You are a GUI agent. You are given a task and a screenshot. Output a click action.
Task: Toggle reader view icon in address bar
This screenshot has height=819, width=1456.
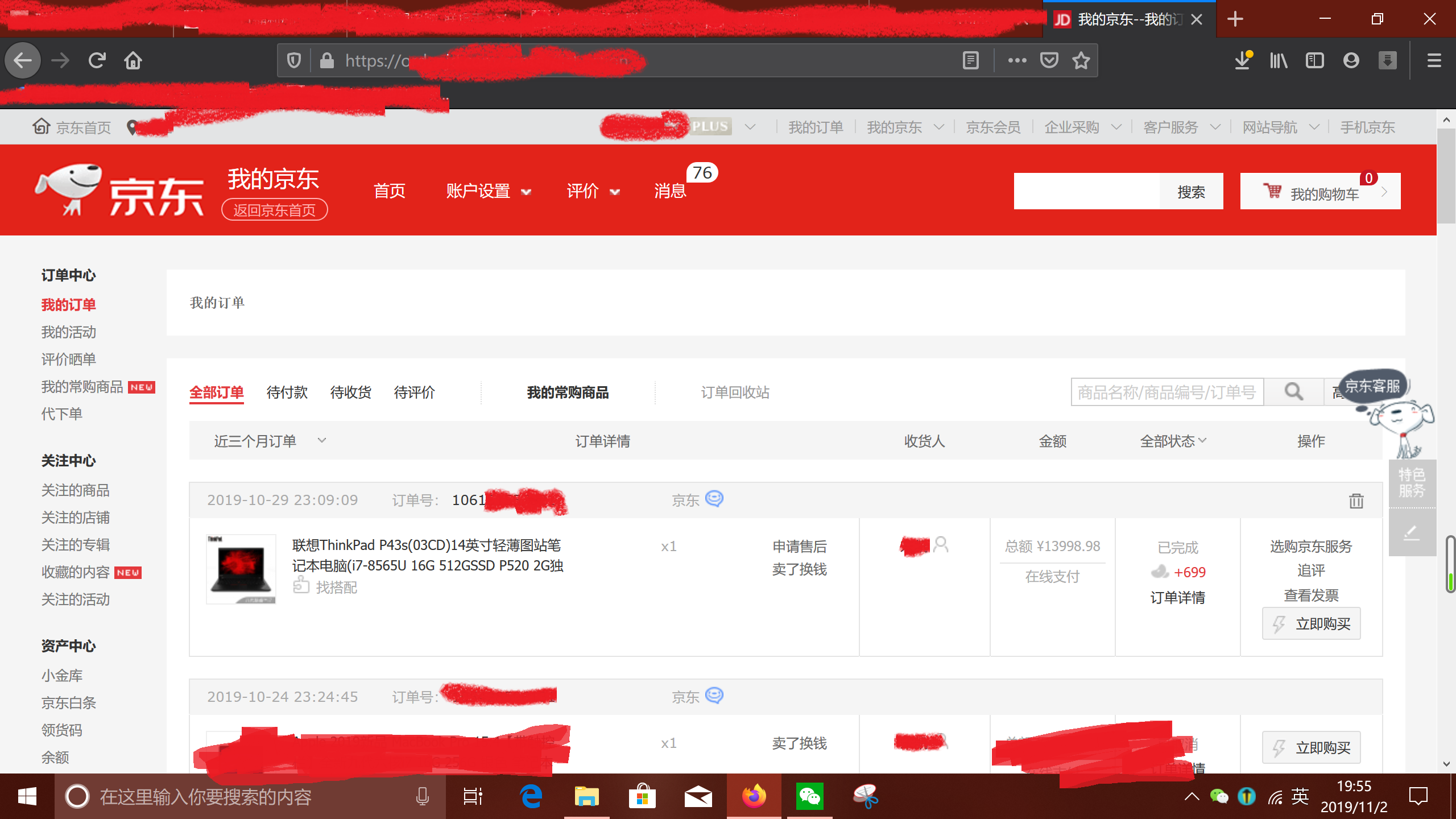[971, 60]
